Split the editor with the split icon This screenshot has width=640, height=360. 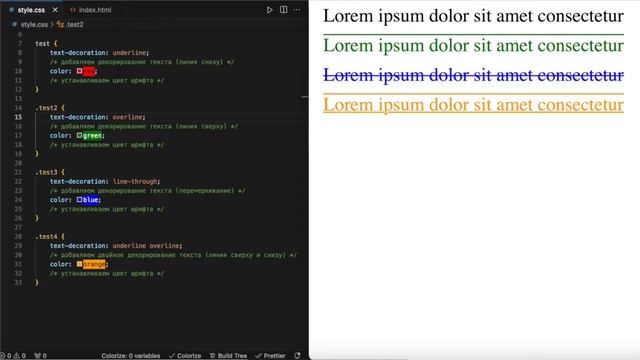(x=283, y=10)
